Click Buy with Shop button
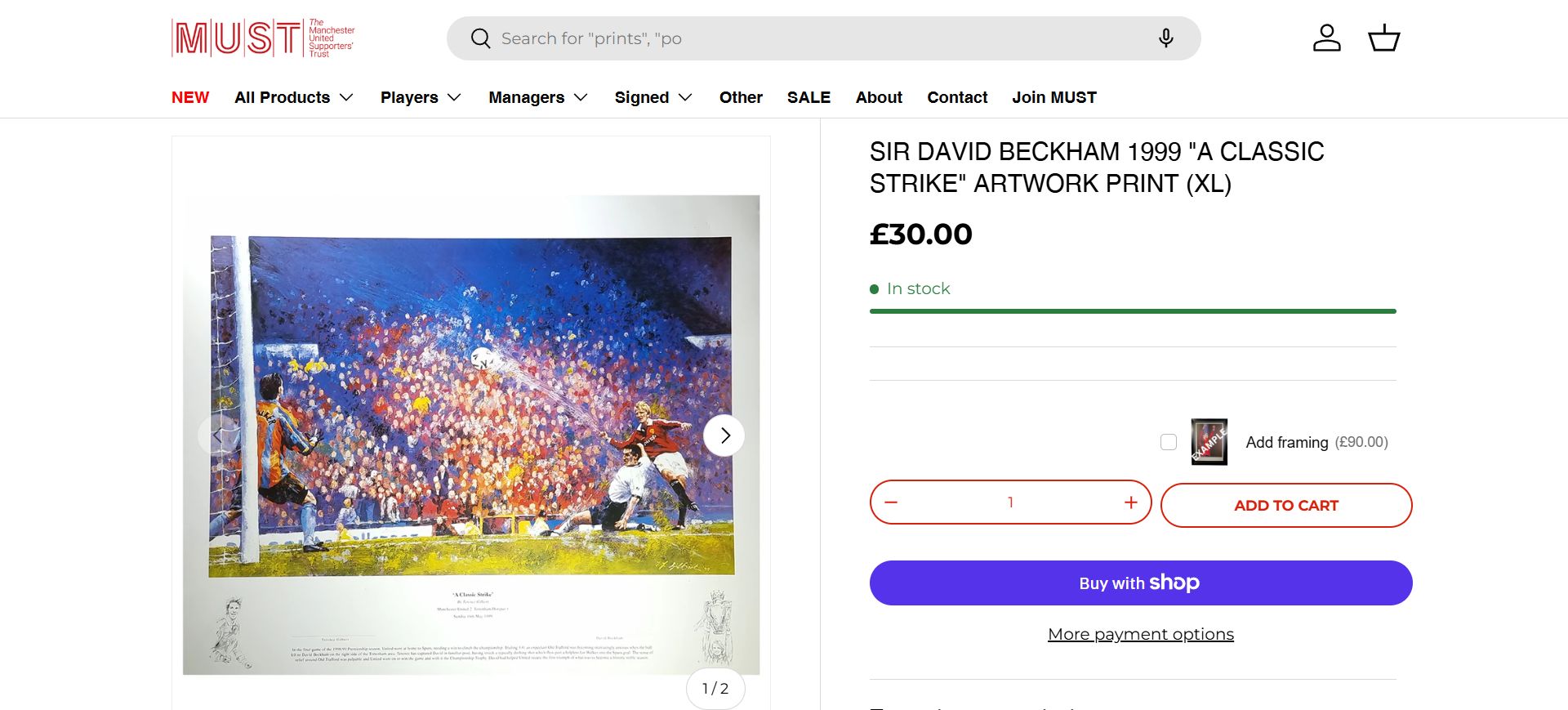 [x=1140, y=583]
